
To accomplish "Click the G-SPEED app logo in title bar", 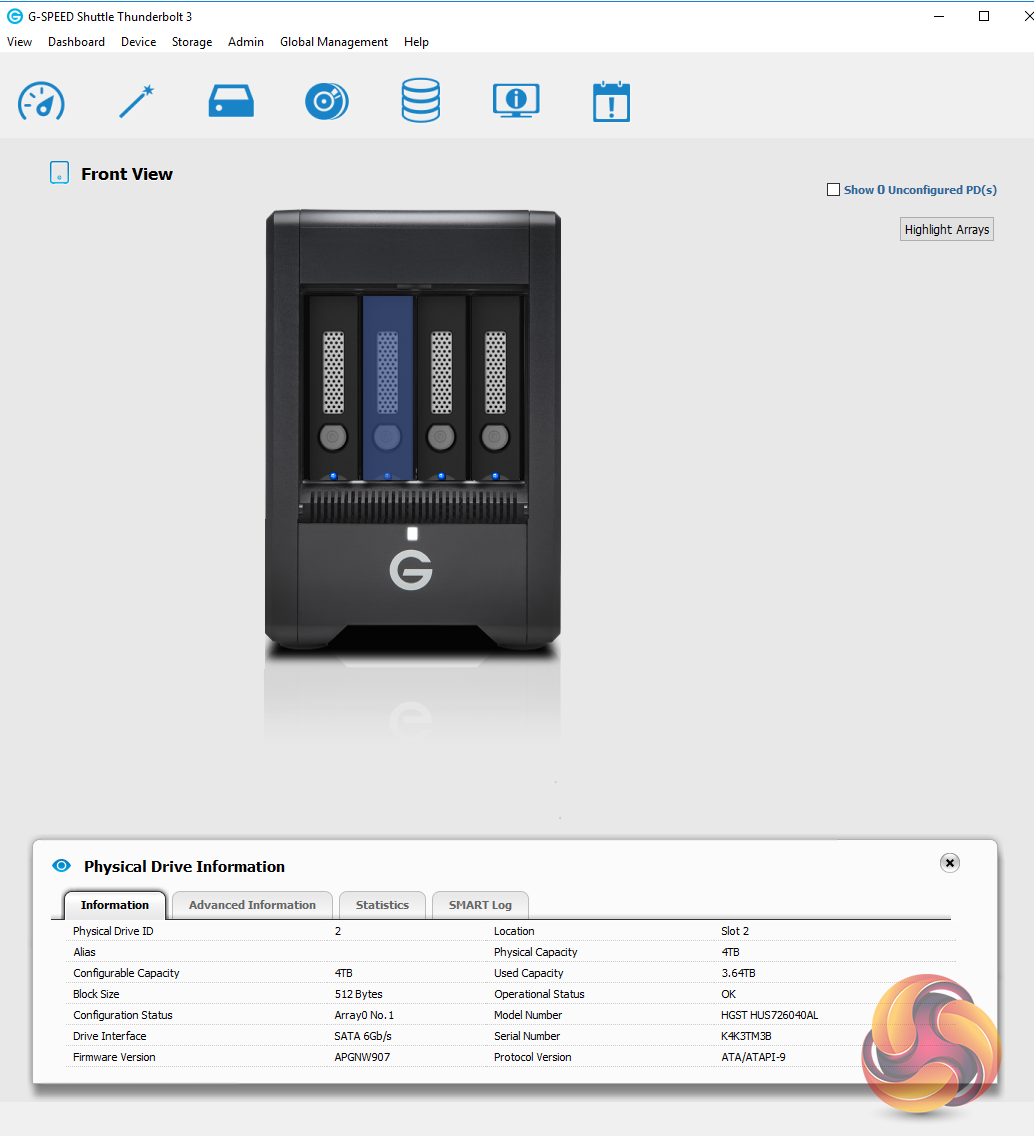I will pyautogui.click(x=15, y=16).
